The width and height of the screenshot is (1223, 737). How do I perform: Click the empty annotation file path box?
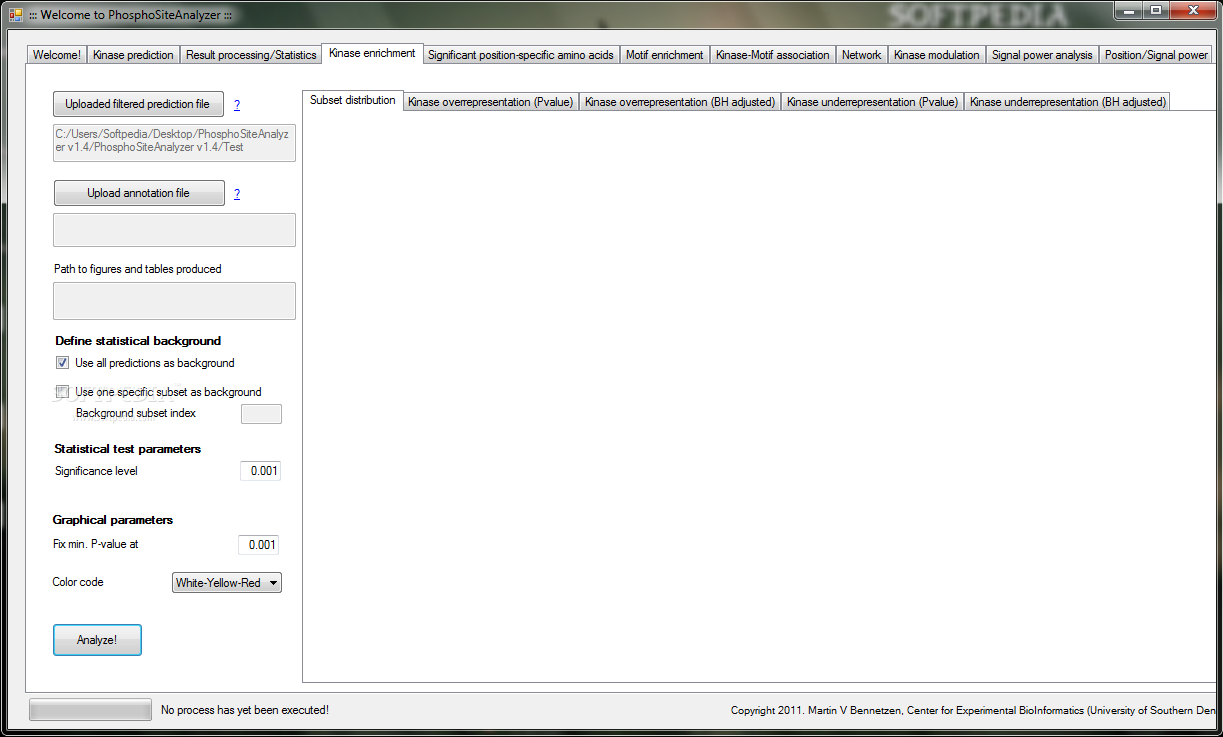pos(174,229)
